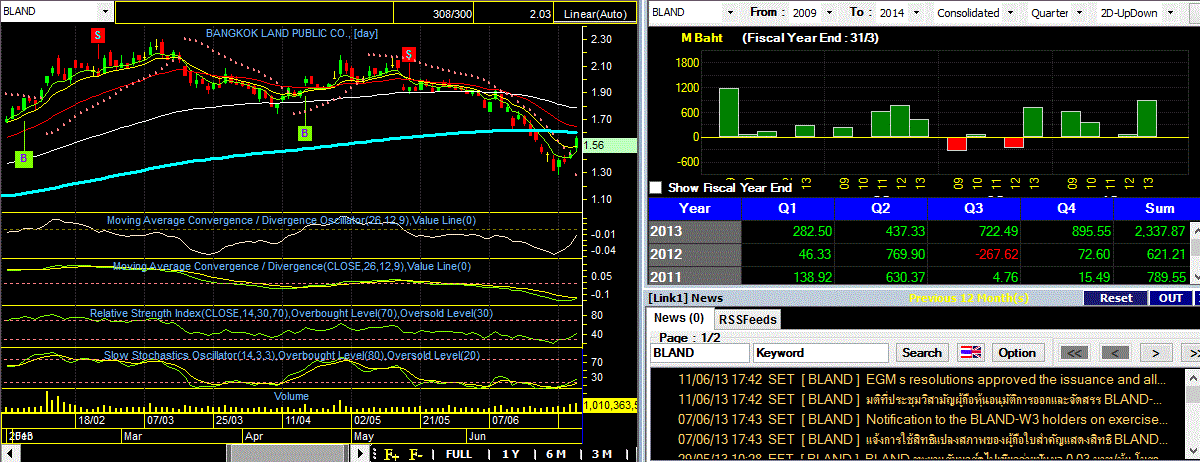This screenshot has height=462, width=1200.
Task: Click the green B buy marker in February
Action: (x=24, y=158)
